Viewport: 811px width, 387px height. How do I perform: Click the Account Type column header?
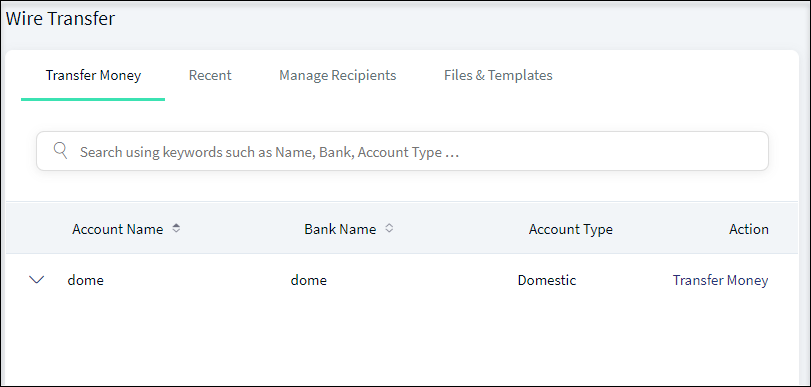[x=570, y=229]
